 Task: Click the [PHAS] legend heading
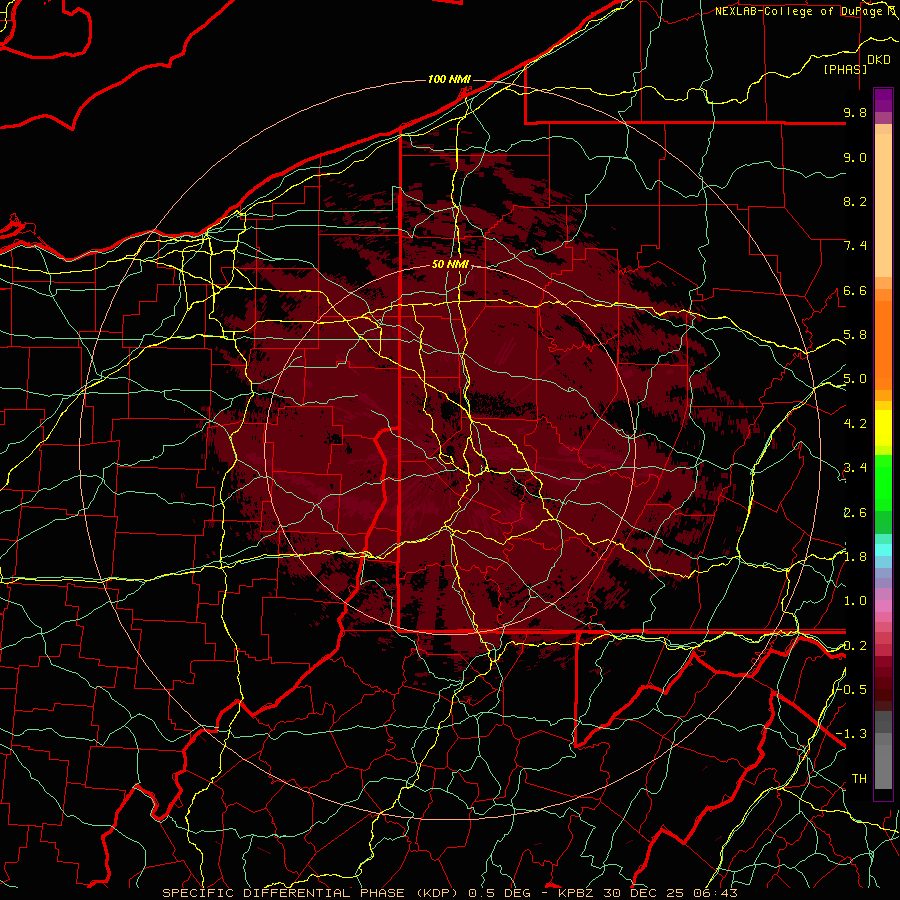(x=845, y=69)
